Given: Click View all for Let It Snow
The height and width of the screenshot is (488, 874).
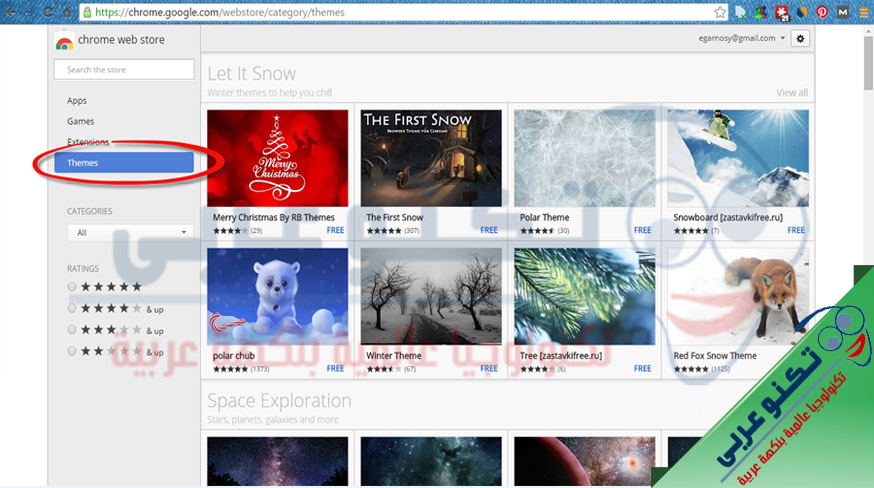Looking at the screenshot, I should pyautogui.click(x=792, y=93).
